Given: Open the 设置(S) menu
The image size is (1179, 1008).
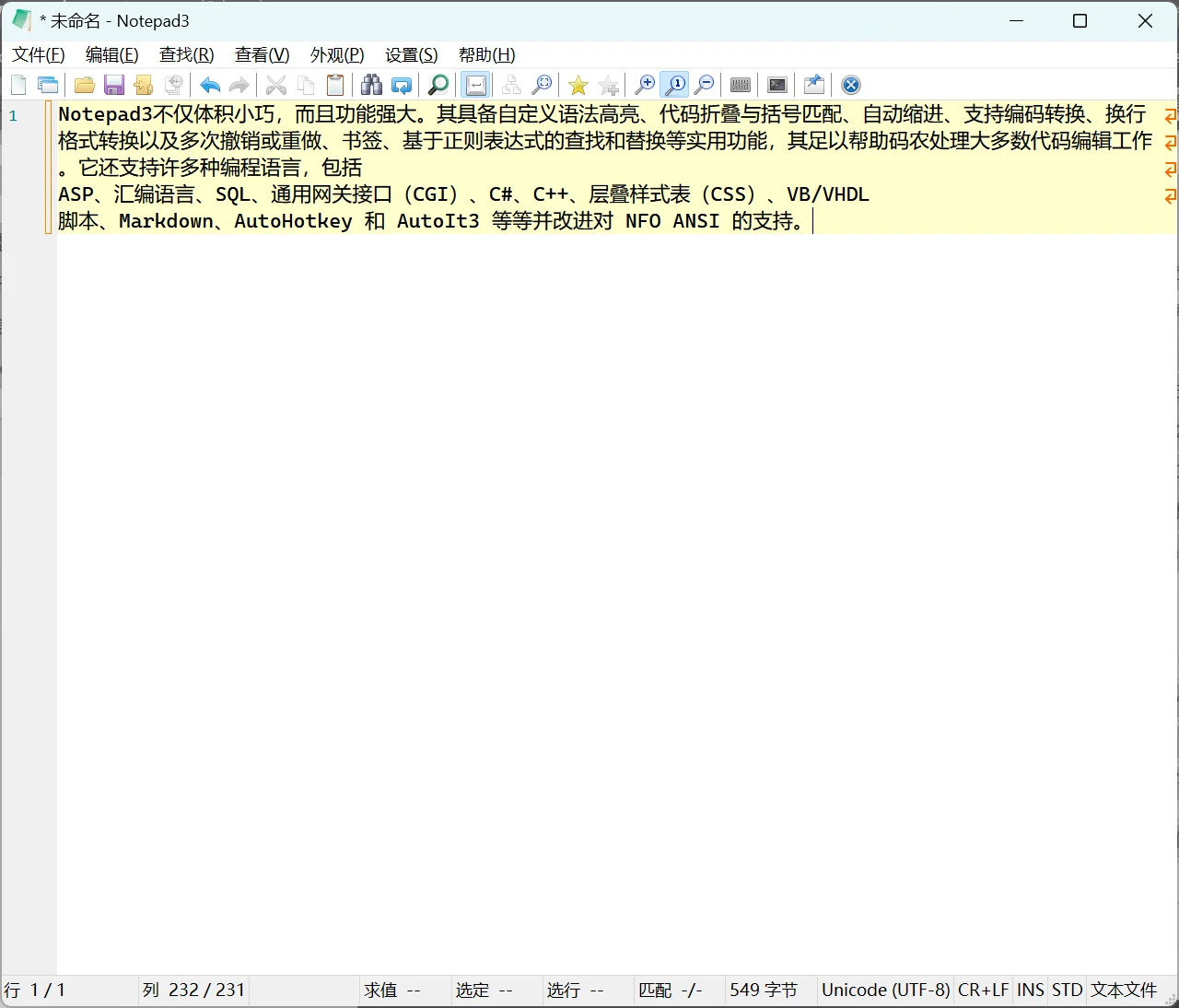Looking at the screenshot, I should (412, 55).
